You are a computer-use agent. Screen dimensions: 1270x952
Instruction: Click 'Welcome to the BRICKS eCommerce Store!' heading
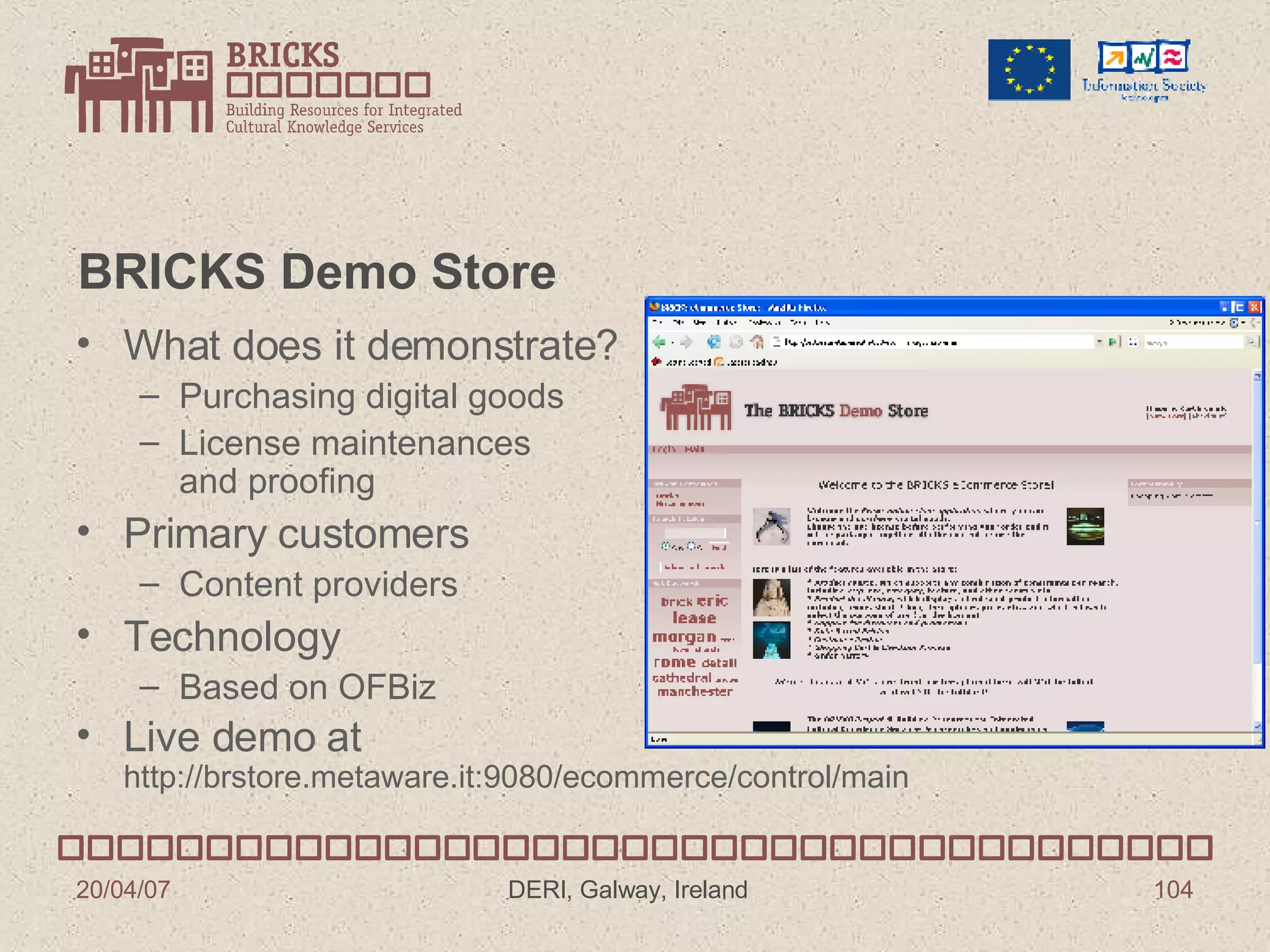936,485
